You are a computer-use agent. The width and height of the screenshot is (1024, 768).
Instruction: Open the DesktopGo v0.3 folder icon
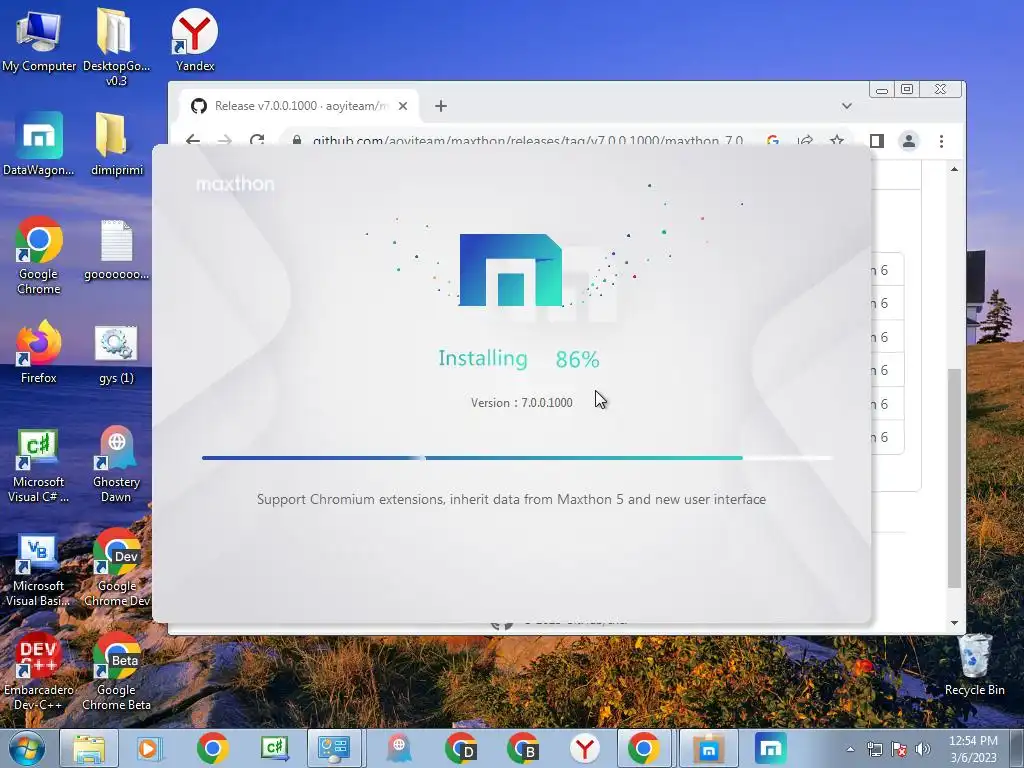pos(116,47)
